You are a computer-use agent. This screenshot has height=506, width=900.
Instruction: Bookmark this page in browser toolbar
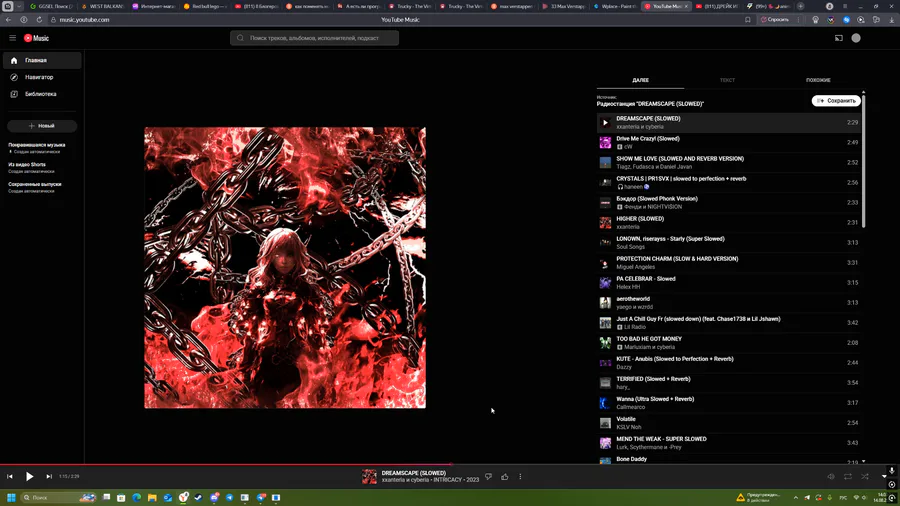[x=747, y=20]
